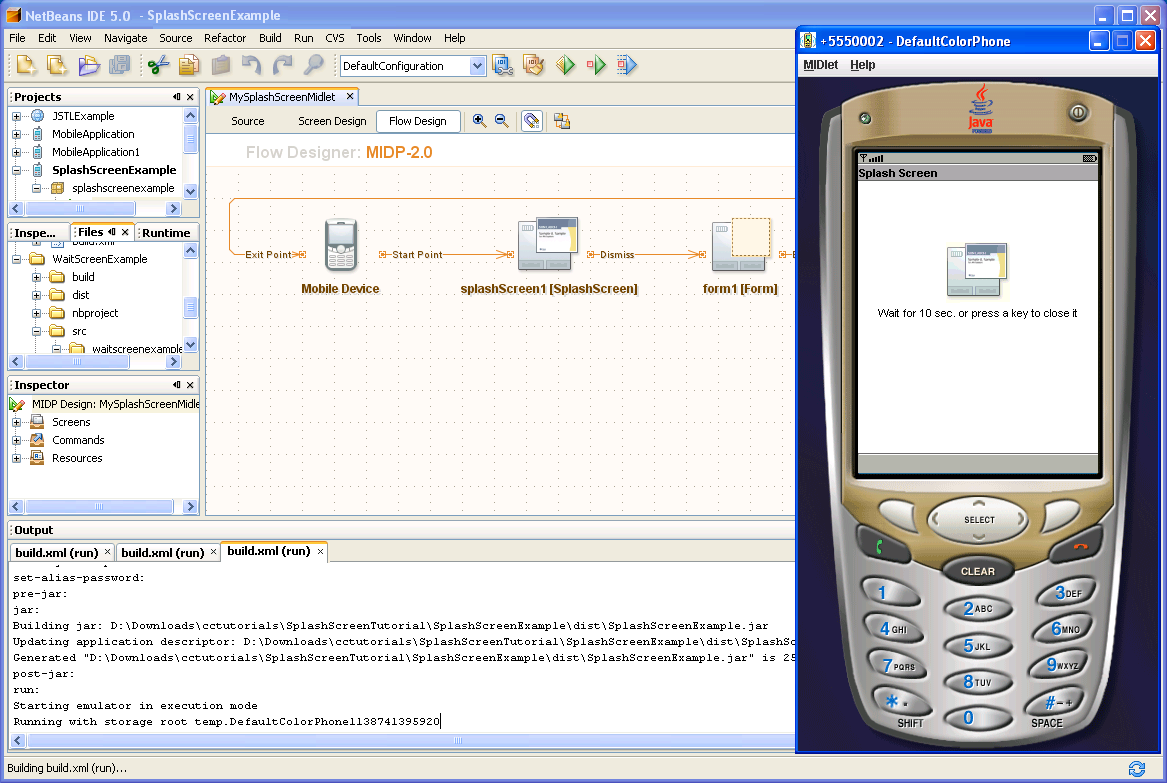Switch to Screen Design view
The width and height of the screenshot is (1167, 783).
click(x=333, y=121)
